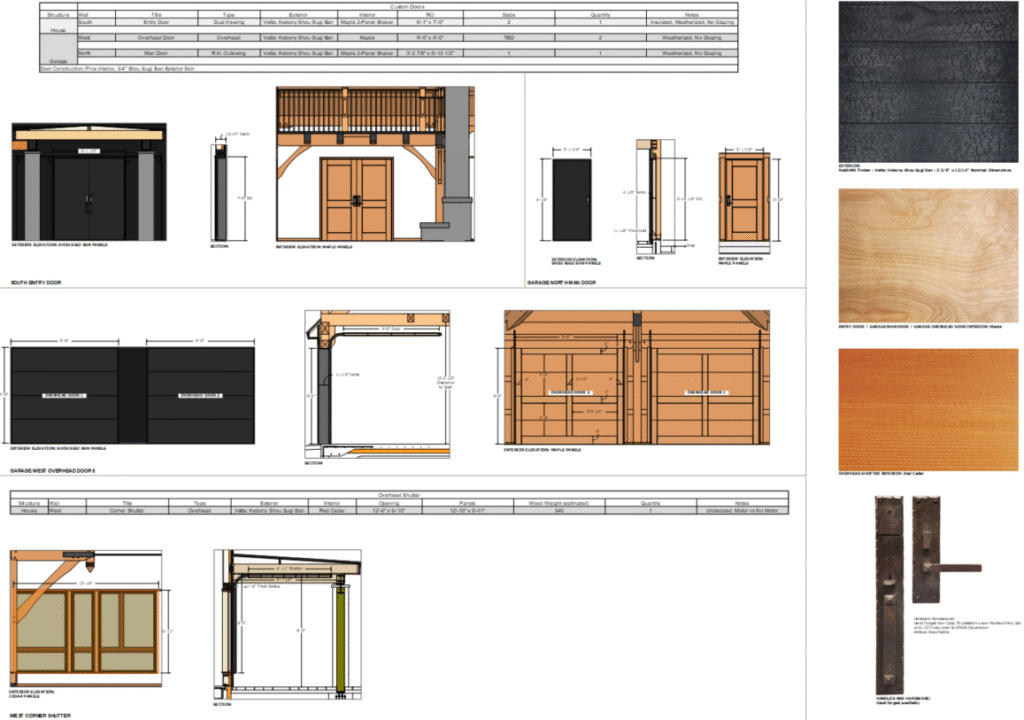The width and height of the screenshot is (1024, 720).
Task: Click the Overhead Door 2 label on black elevation
Action: (201, 395)
